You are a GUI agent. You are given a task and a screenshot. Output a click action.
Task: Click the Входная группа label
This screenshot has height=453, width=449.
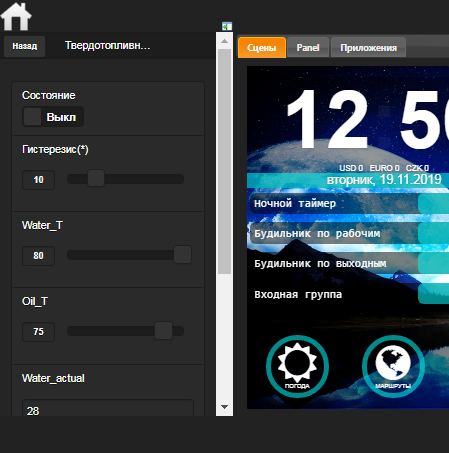[298, 294]
